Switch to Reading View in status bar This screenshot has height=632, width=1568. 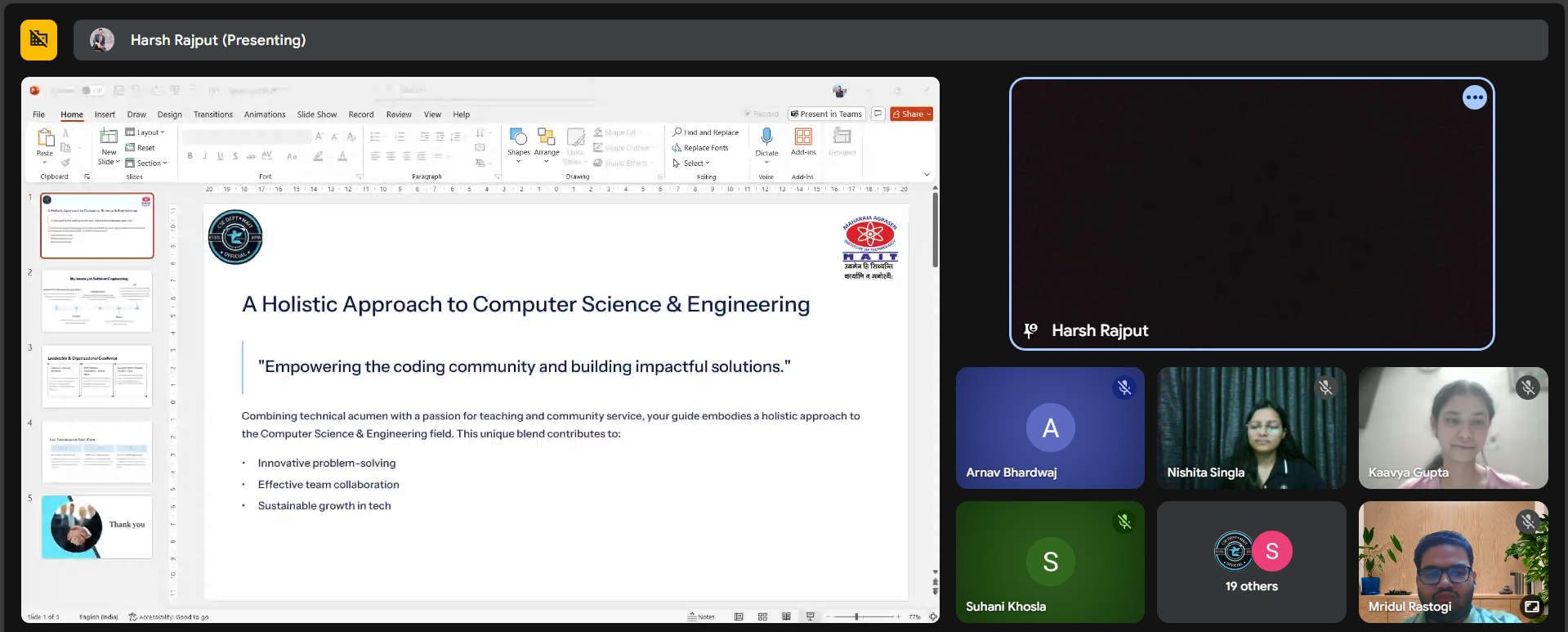(x=786, y=616)
